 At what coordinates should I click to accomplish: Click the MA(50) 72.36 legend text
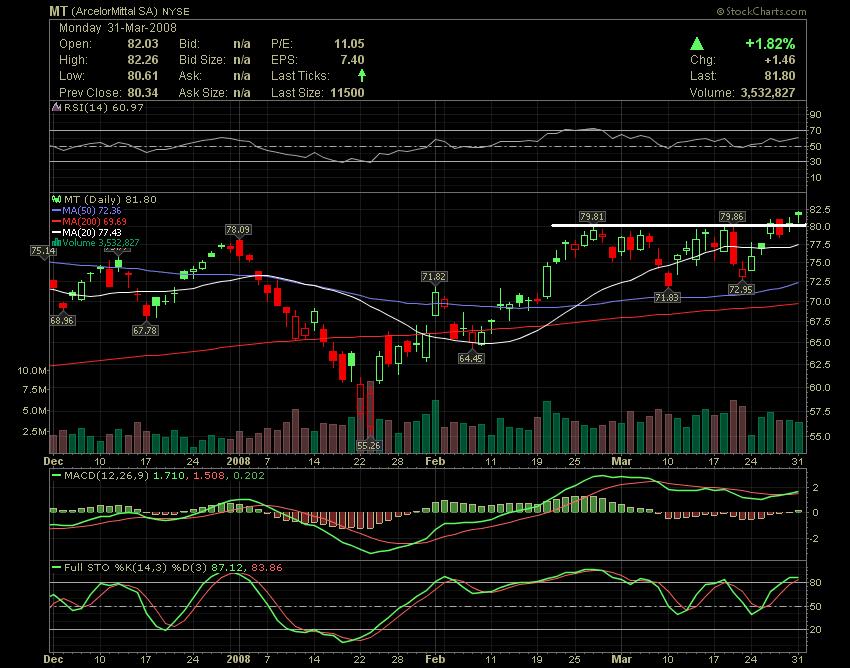pos(92,210)
